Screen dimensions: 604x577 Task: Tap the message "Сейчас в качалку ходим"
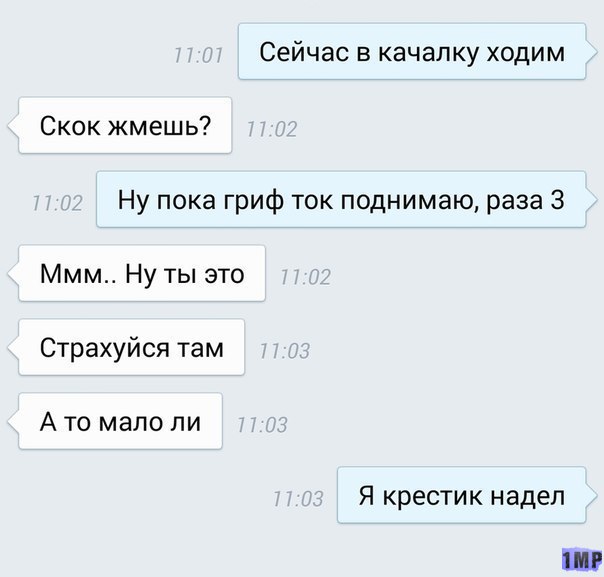pyautogui.click(x=412, y=52)
